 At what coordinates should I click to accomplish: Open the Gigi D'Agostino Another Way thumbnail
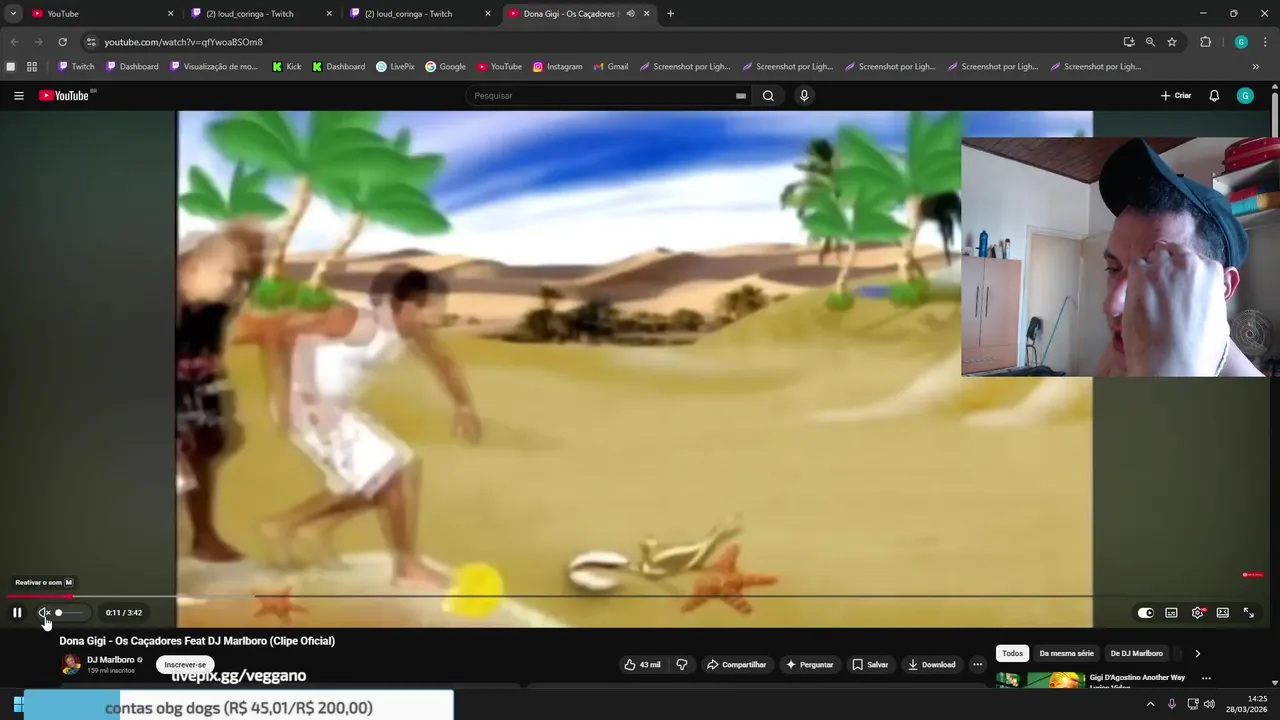pyautogui.click(x=1040, y=680)
